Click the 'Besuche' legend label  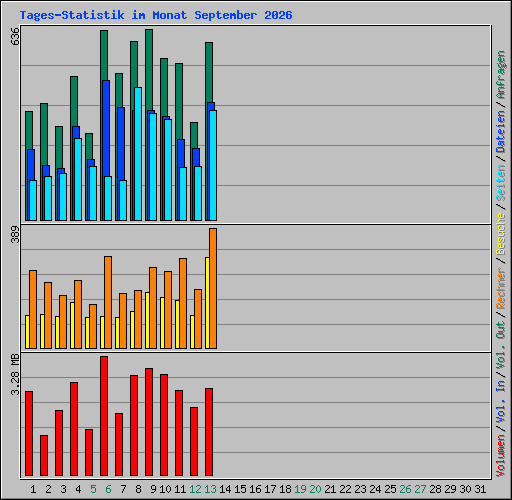pos(501,234)
